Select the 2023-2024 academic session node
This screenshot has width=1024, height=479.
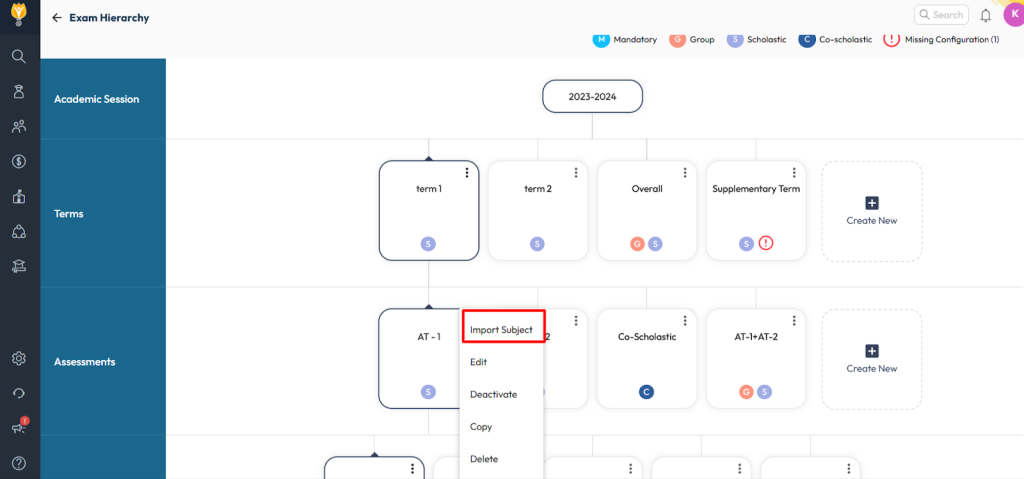[592, 97]
